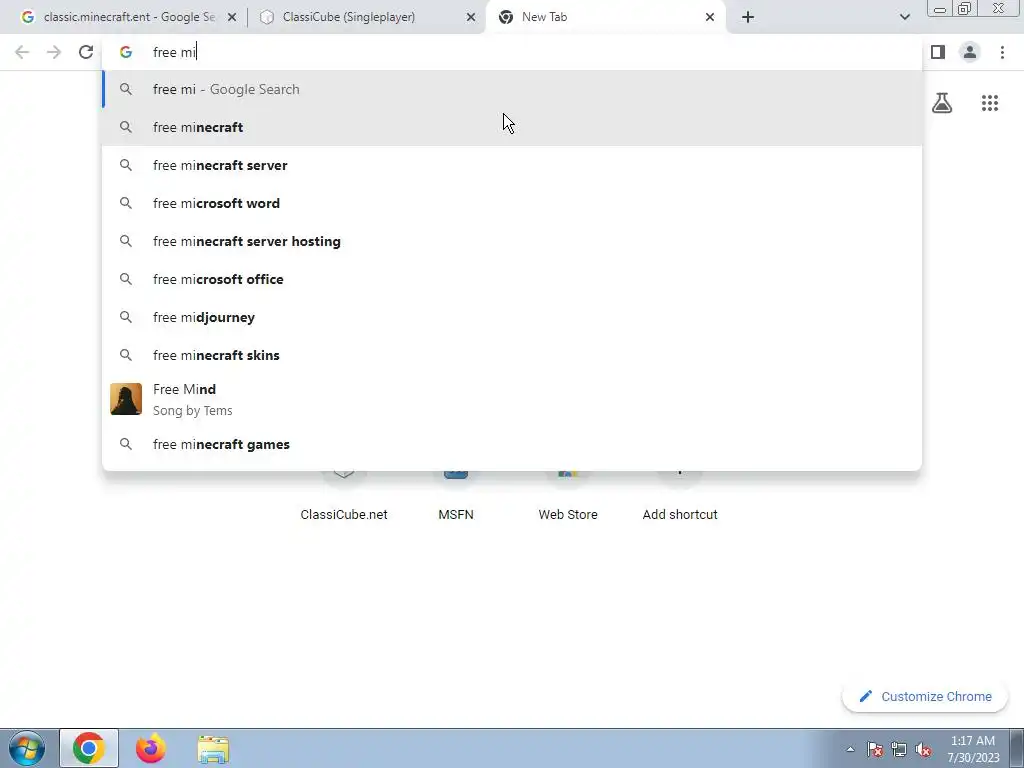Click the Customize Chrome button
The width and height of the screenshot is (1024, 768).
pyautogui.click(x=925, y=696)
